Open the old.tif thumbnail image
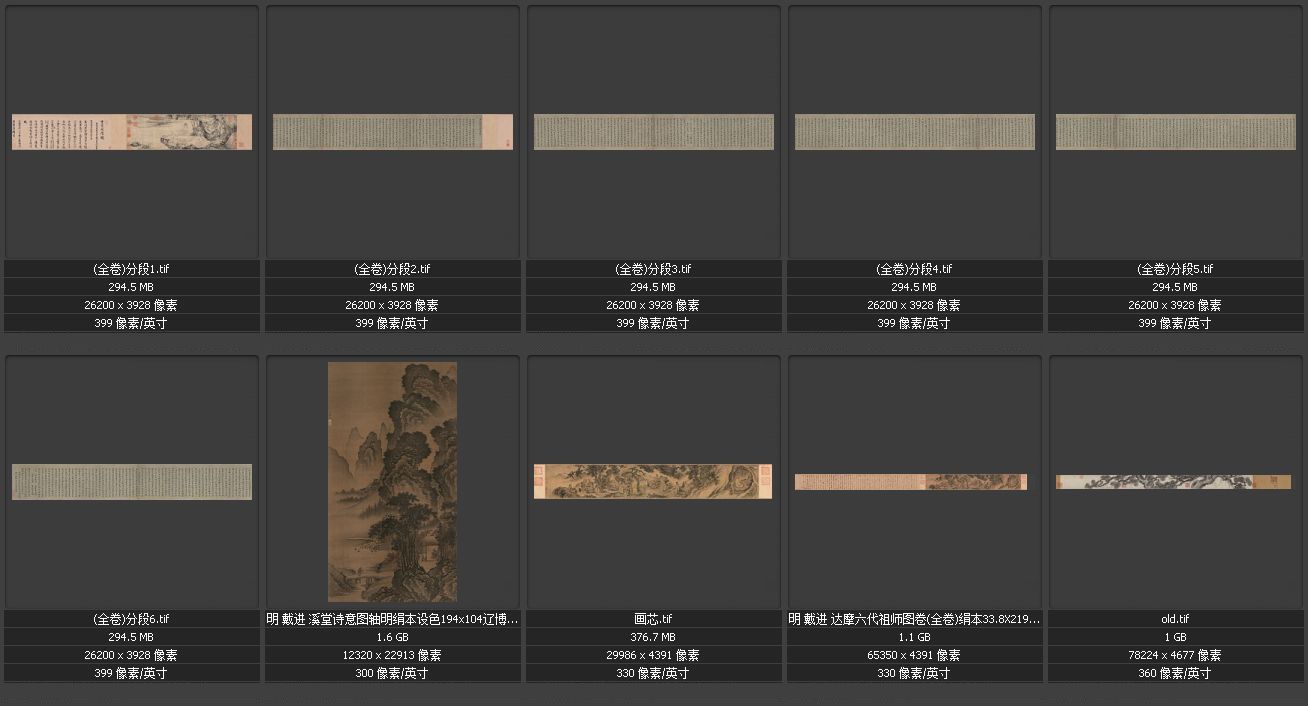 pyautogui.click(x=1175, y=482)
